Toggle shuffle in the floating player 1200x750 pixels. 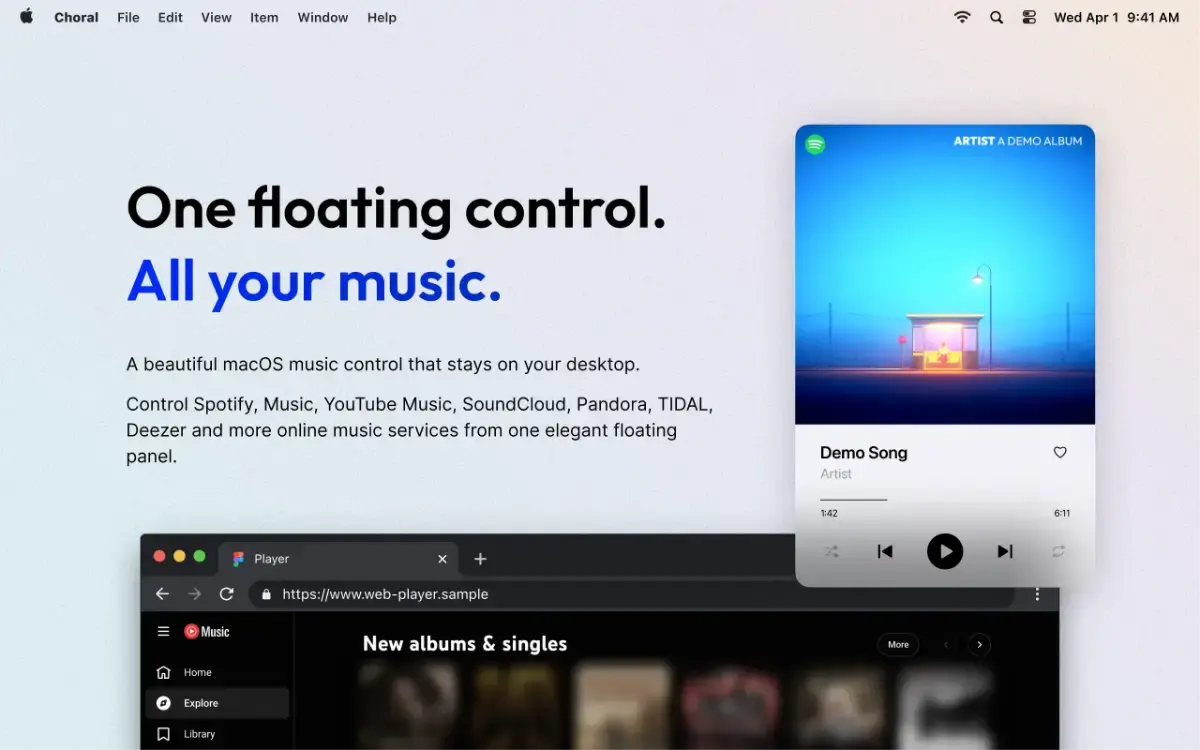click(831, 551)
